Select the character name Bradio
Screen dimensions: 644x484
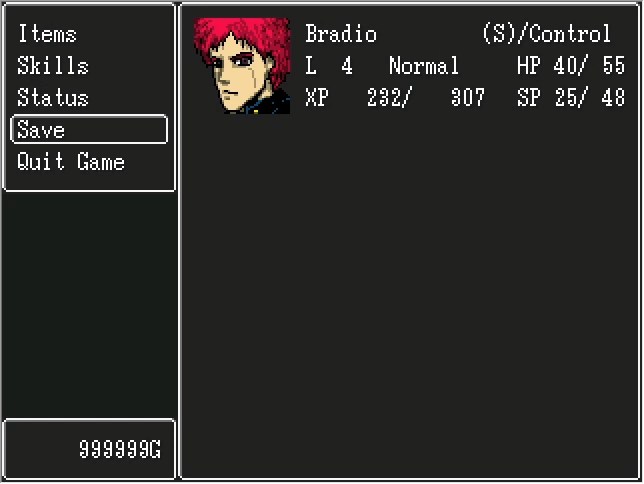tap(341, 33)
